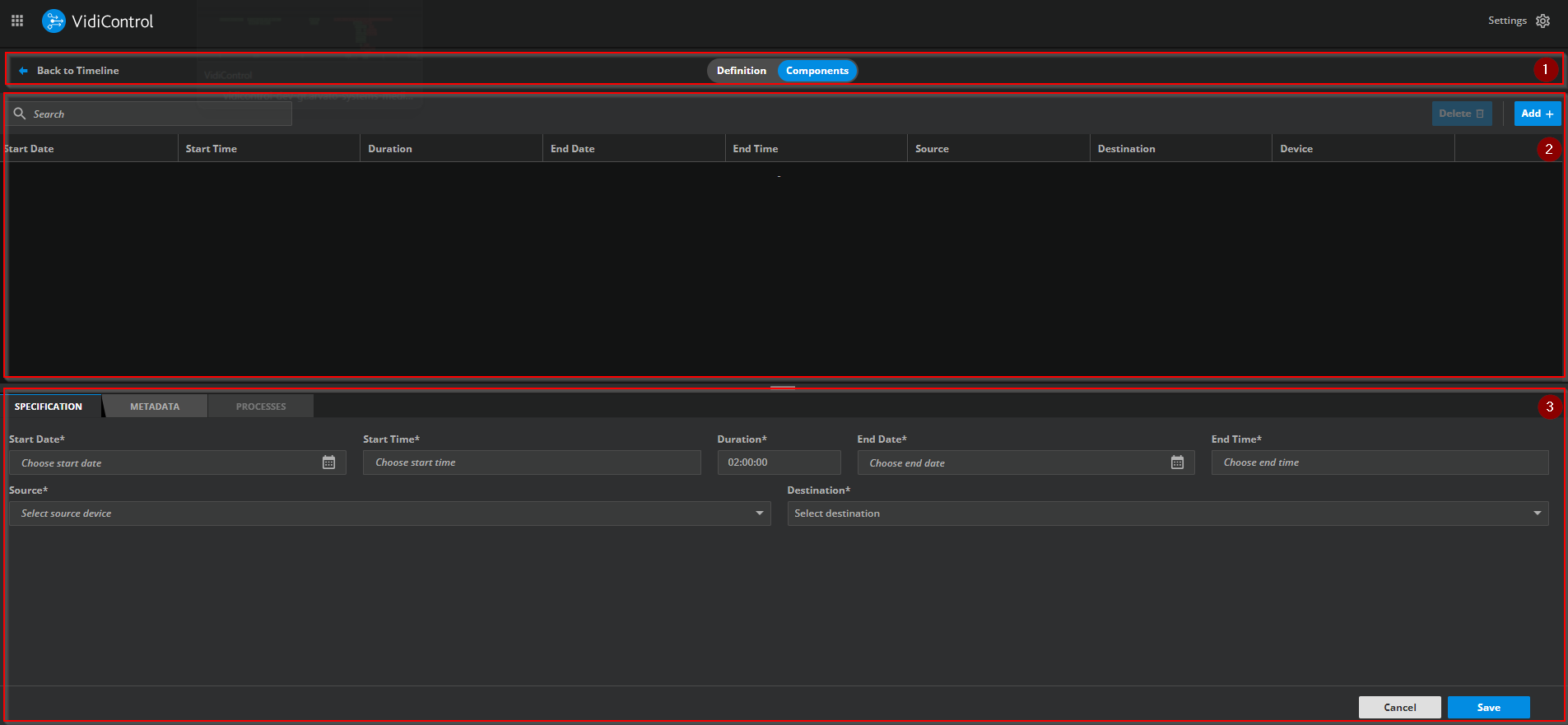
Task: Open the Start Date calendar picker icon
Action: 328,462
